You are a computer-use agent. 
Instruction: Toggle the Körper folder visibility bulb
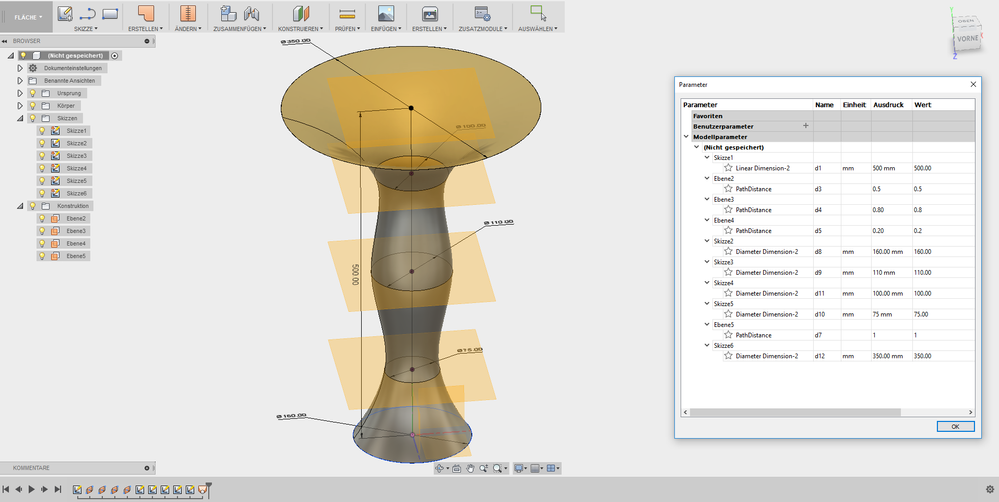pyautogui.click(x=32, y=106)
